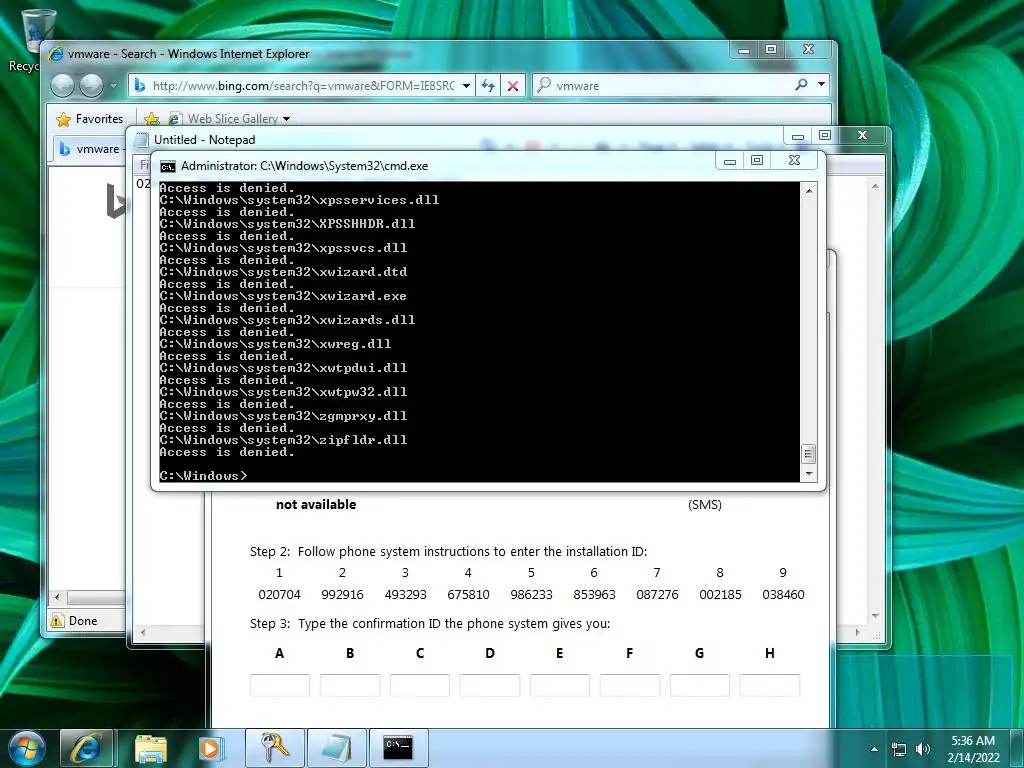This screenshot has height=768, width=1024.
Task: Click IE Back navigation button
Action: click(63, 85)
